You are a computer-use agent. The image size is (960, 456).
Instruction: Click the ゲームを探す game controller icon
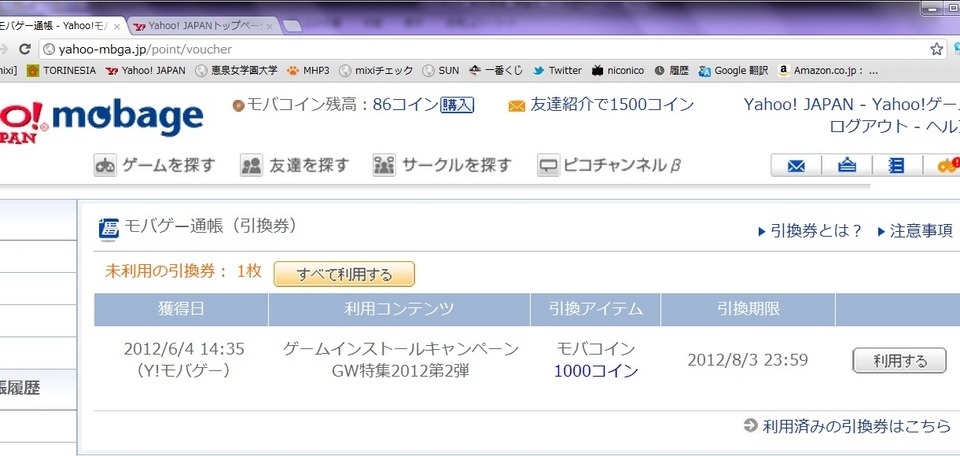[105, 165]
